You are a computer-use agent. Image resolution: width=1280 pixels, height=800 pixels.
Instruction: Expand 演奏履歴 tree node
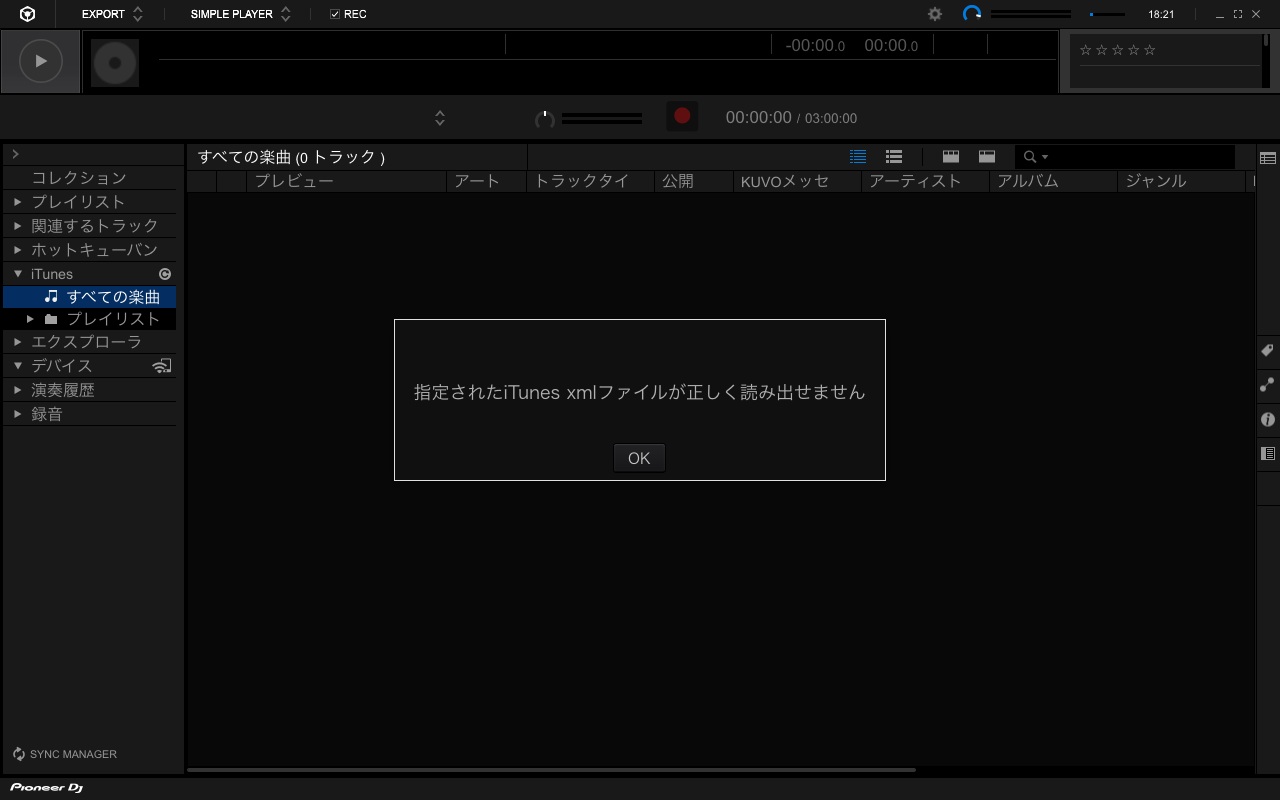point(18,390)
